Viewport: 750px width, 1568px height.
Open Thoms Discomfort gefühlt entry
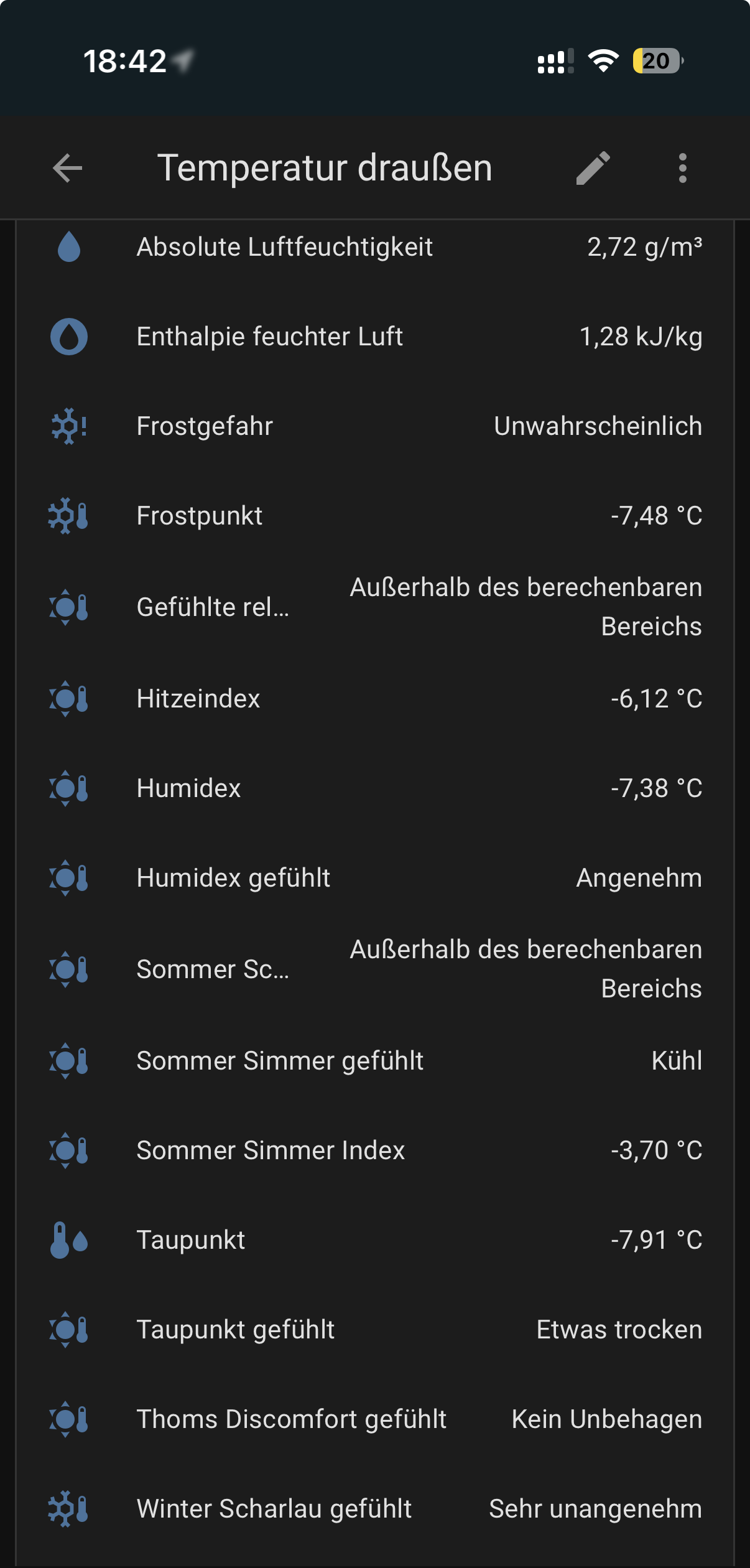291,1419
